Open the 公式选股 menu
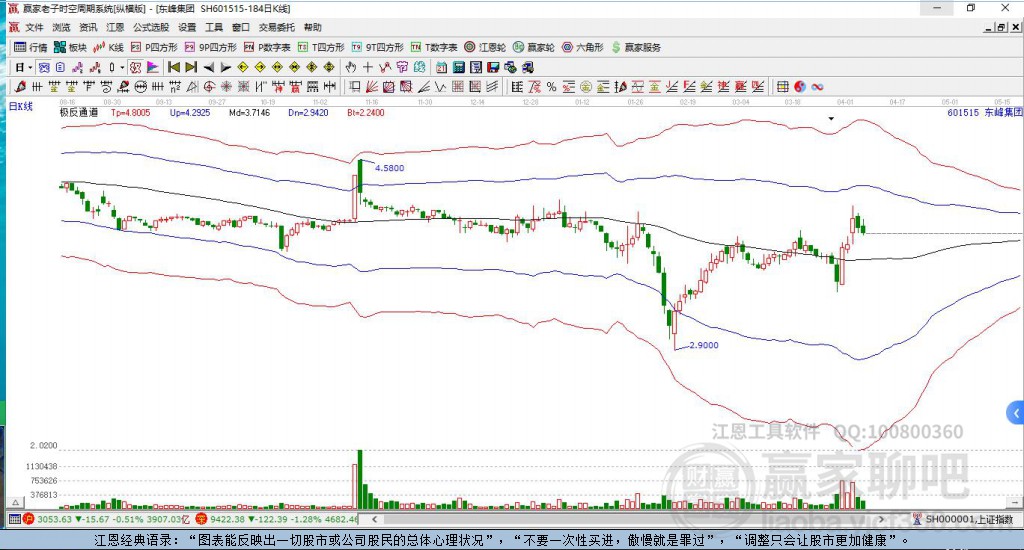The width and height of the screenshot is (1024, 550). click(x=151, y=27)
